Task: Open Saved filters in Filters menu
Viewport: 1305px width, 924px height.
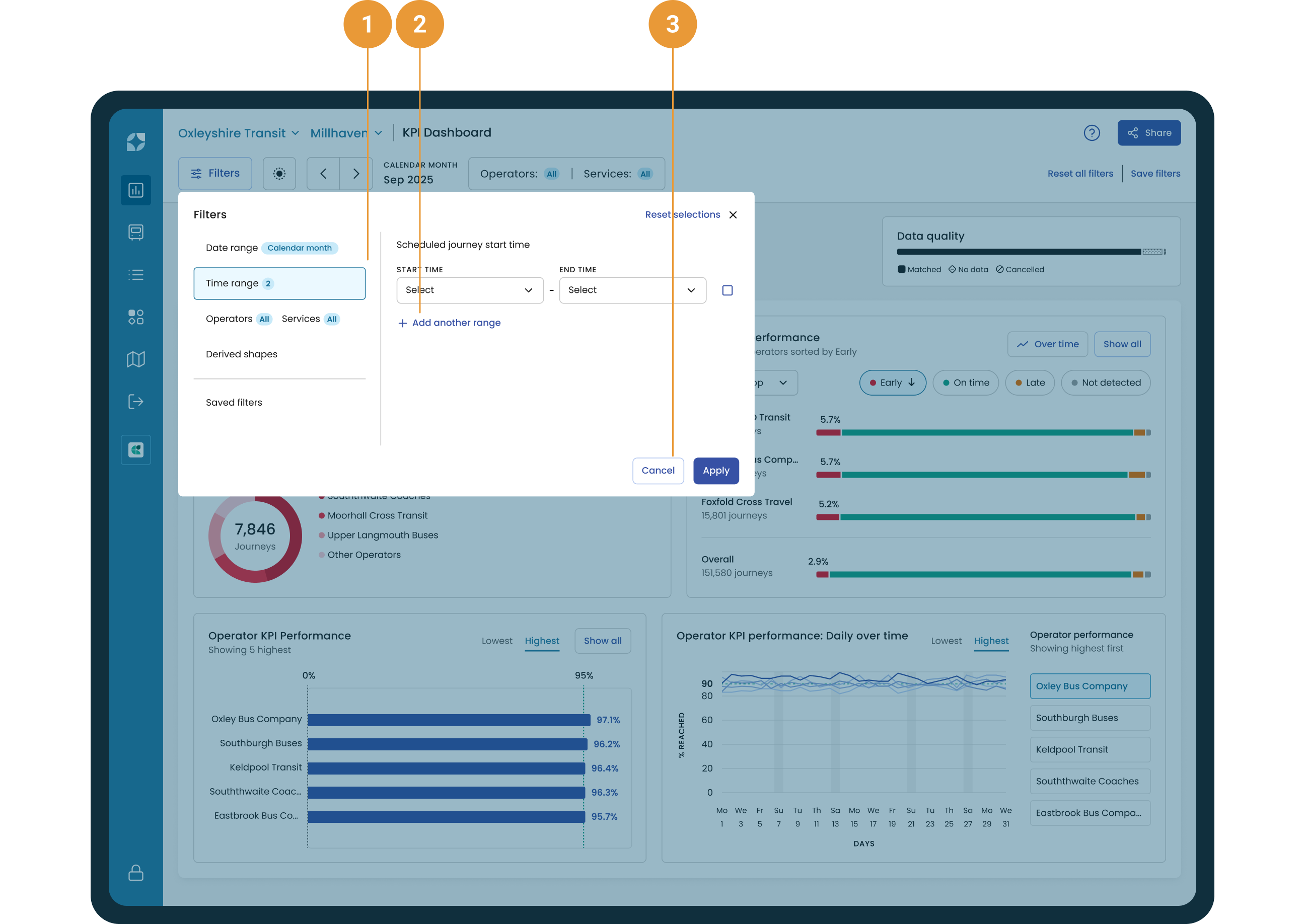Action: (279, 403)
